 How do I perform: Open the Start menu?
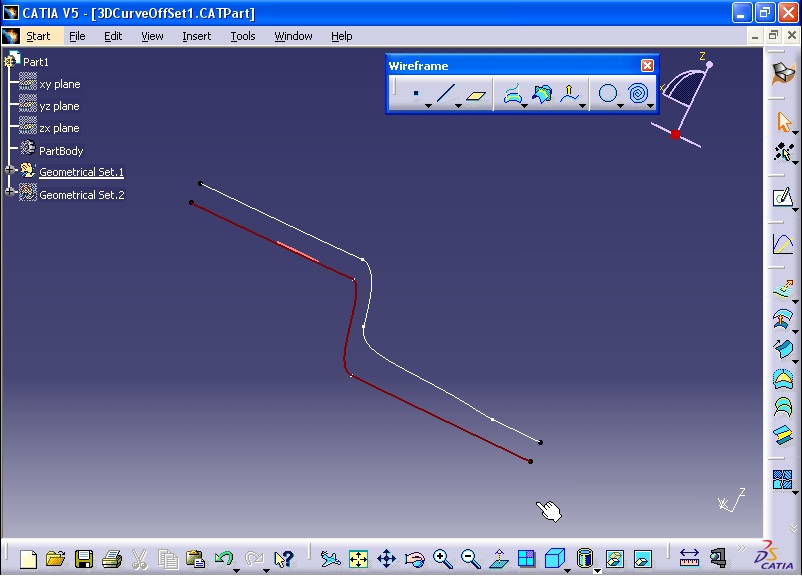(38, 36)
